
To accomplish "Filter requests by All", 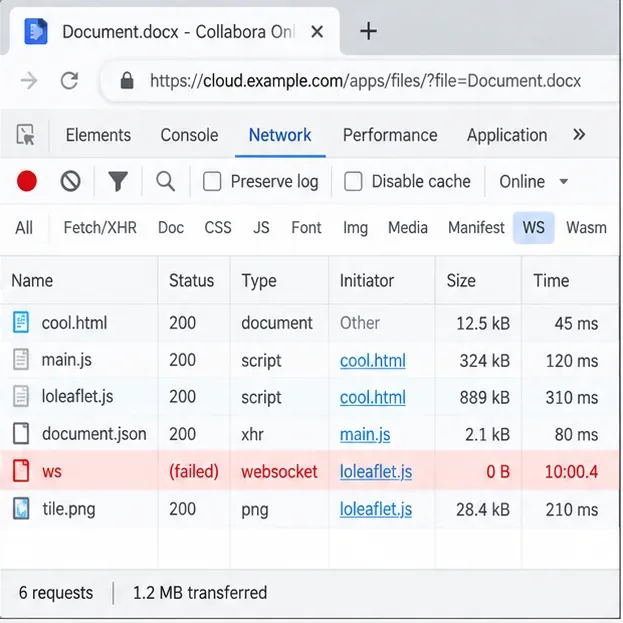I will point(24,228).
